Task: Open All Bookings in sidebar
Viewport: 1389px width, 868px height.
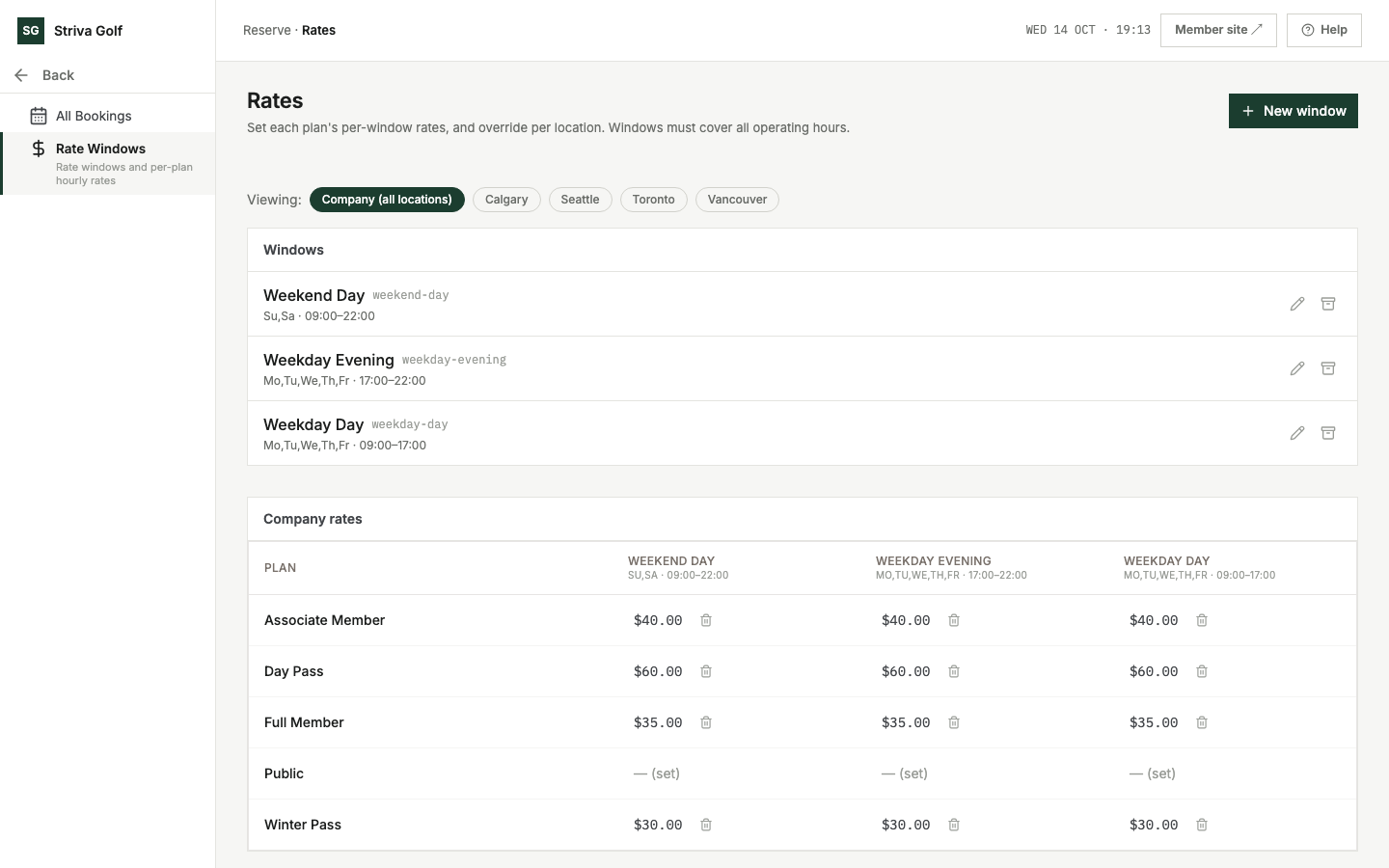Action: [108, 116]
